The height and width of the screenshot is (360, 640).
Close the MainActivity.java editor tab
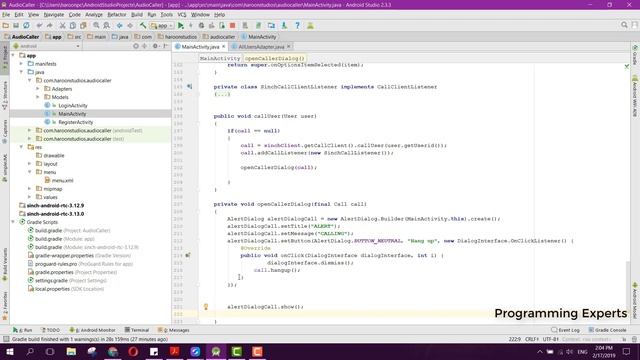(x=223, y=47)
